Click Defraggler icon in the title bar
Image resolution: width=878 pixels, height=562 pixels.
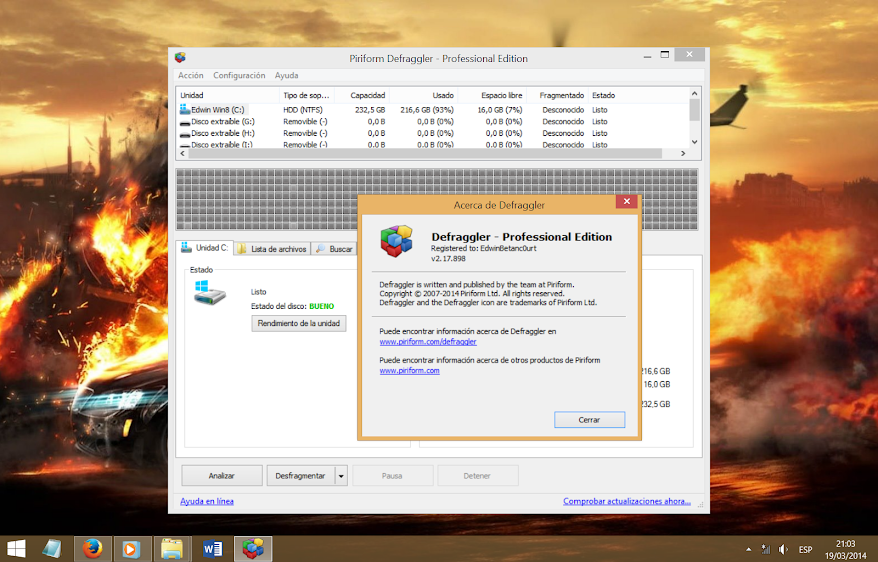(x=180, y=58)
